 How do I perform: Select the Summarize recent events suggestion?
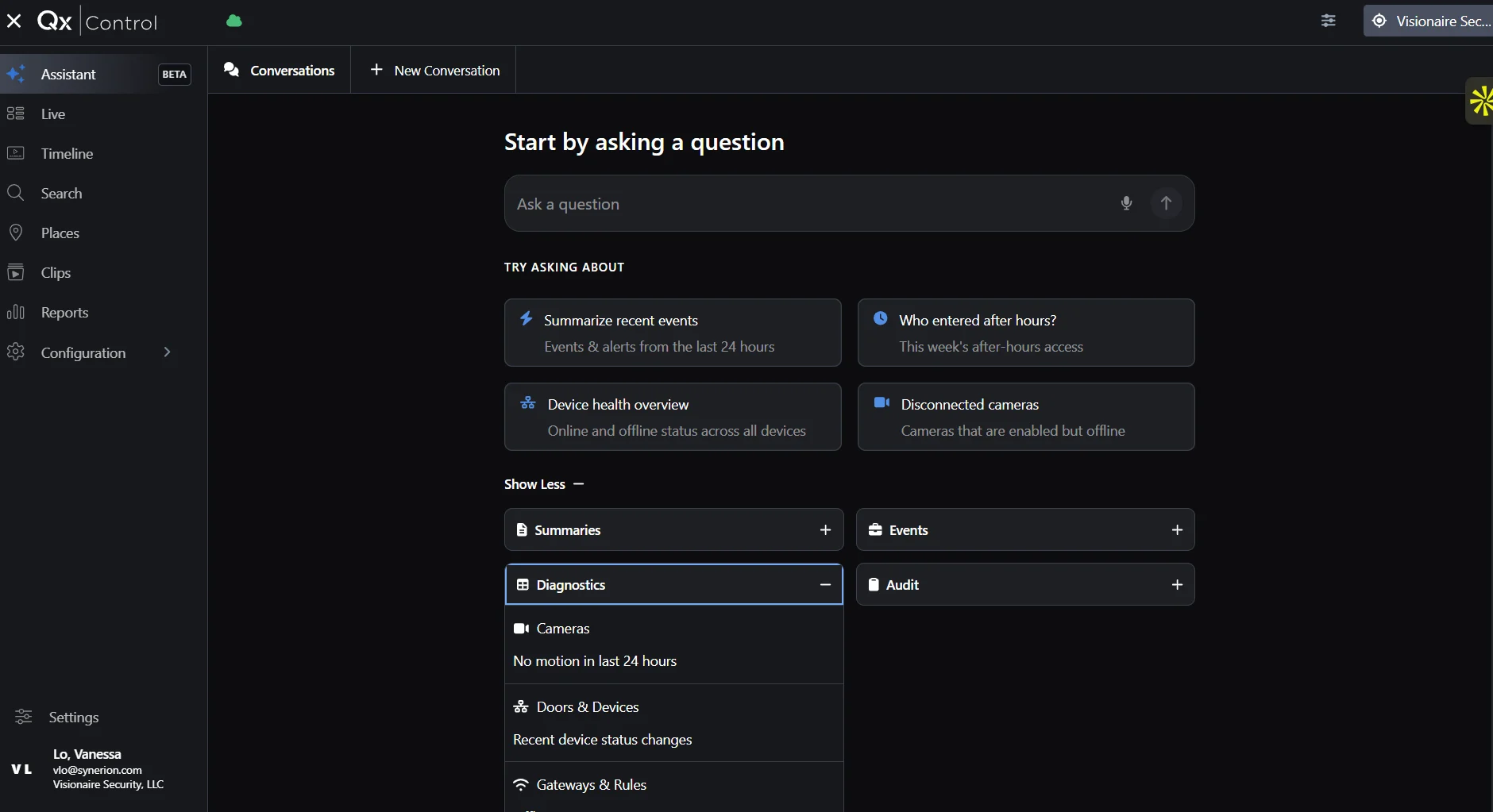[x=673, y=333]
